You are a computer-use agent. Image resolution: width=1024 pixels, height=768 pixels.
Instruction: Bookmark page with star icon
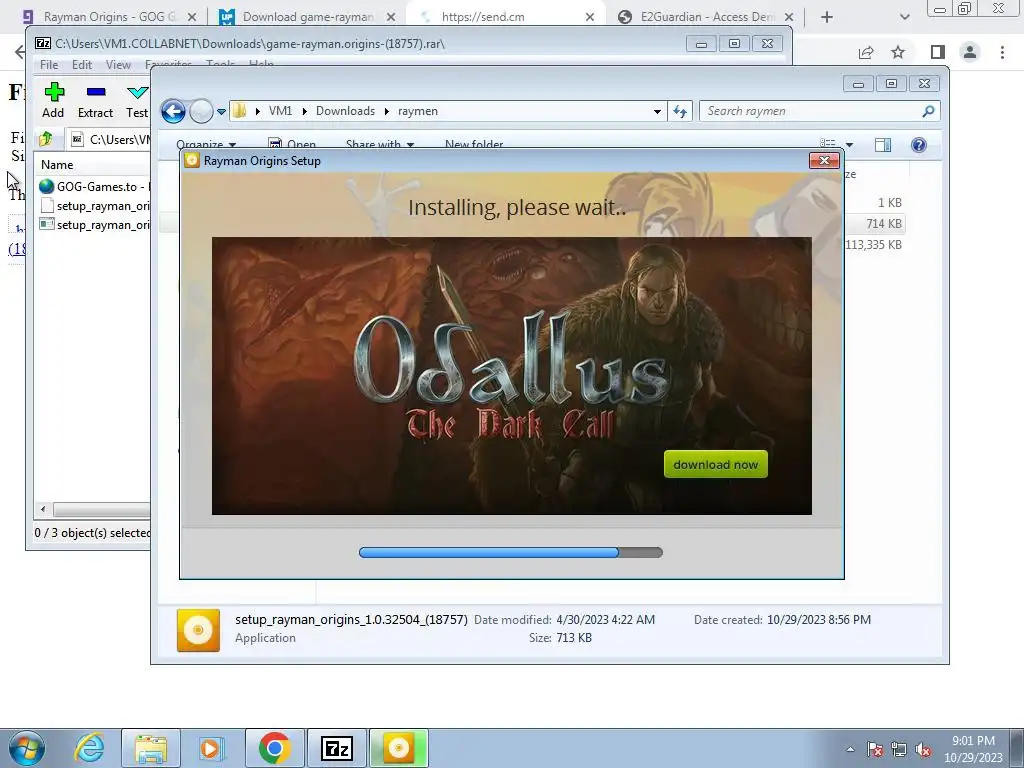click(898, 52)
